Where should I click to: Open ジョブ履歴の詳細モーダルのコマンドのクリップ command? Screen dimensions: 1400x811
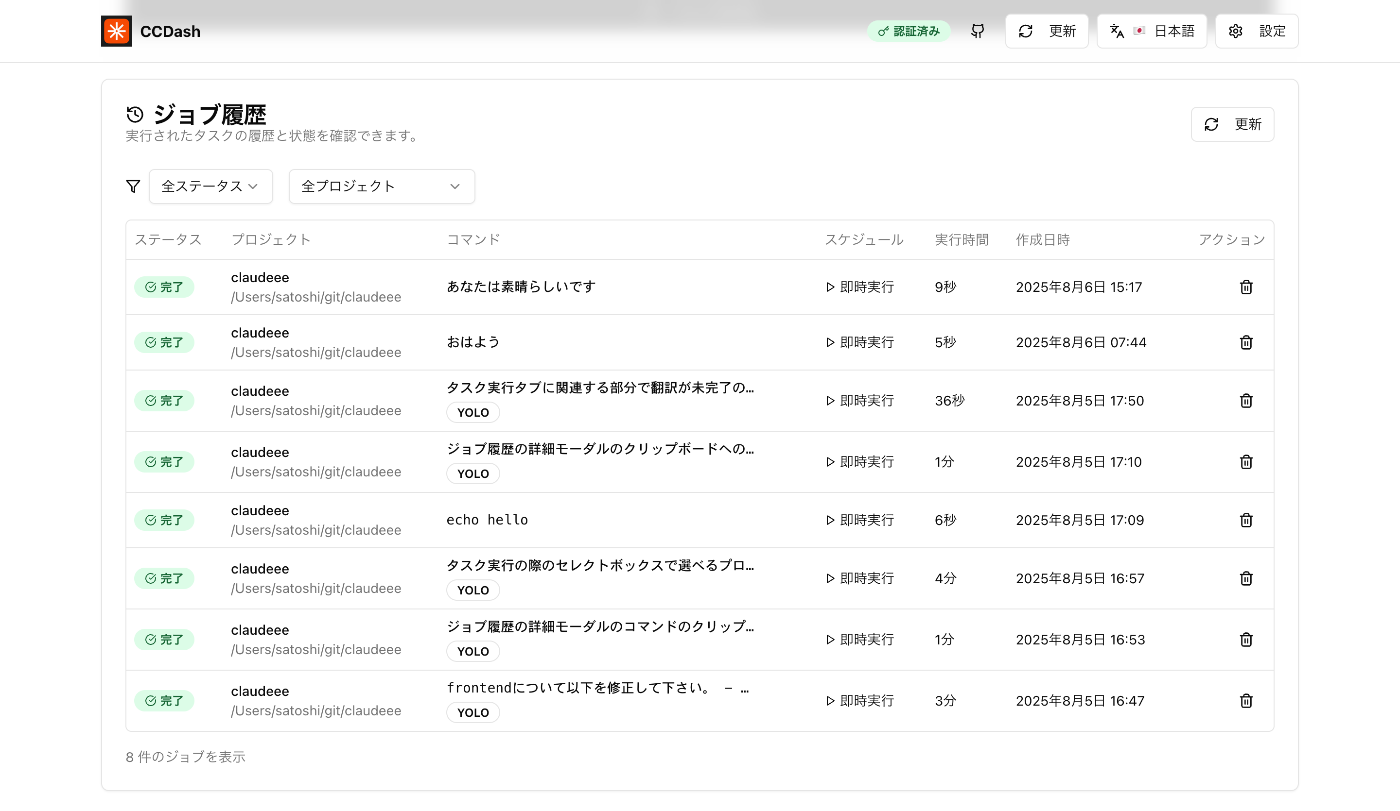(x=600, y=627)
